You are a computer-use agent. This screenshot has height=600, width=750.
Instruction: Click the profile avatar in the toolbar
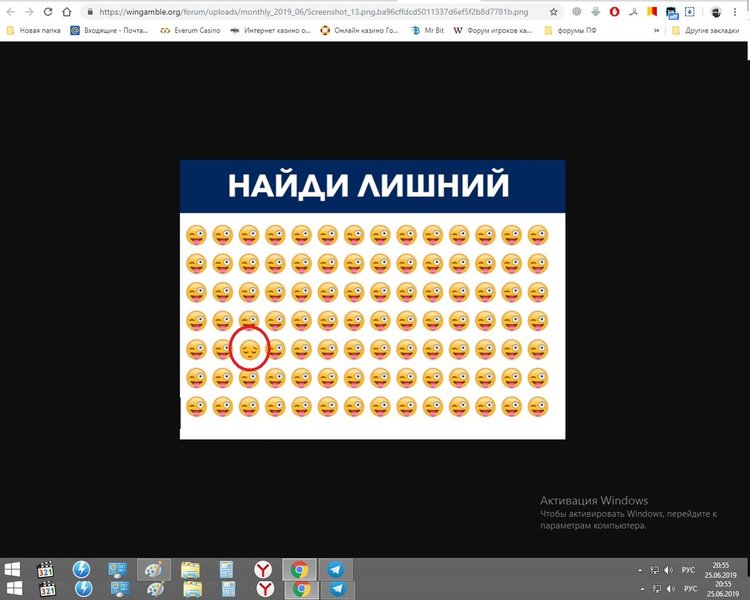point(716,12)
